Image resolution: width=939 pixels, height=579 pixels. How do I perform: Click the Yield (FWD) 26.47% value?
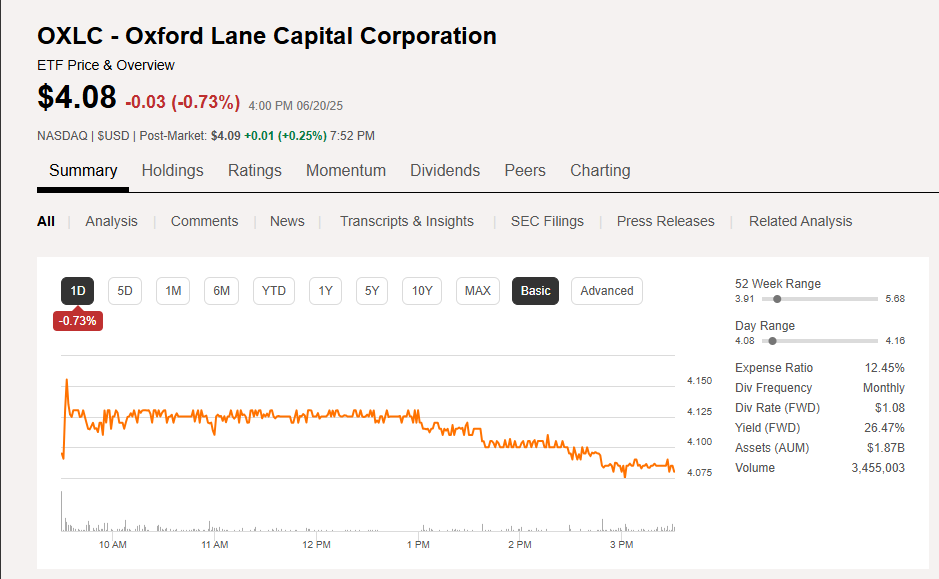click(x=884, y=428)
